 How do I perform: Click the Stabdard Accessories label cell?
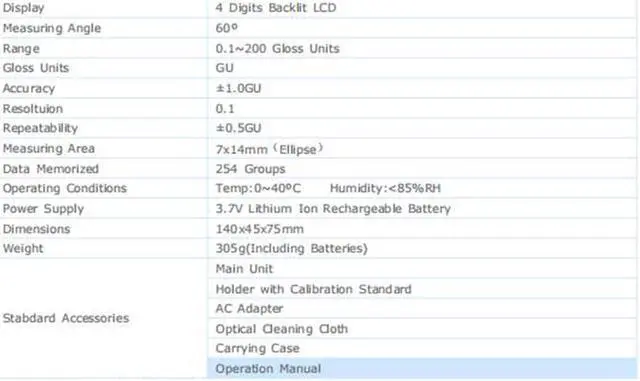(104, 318)
